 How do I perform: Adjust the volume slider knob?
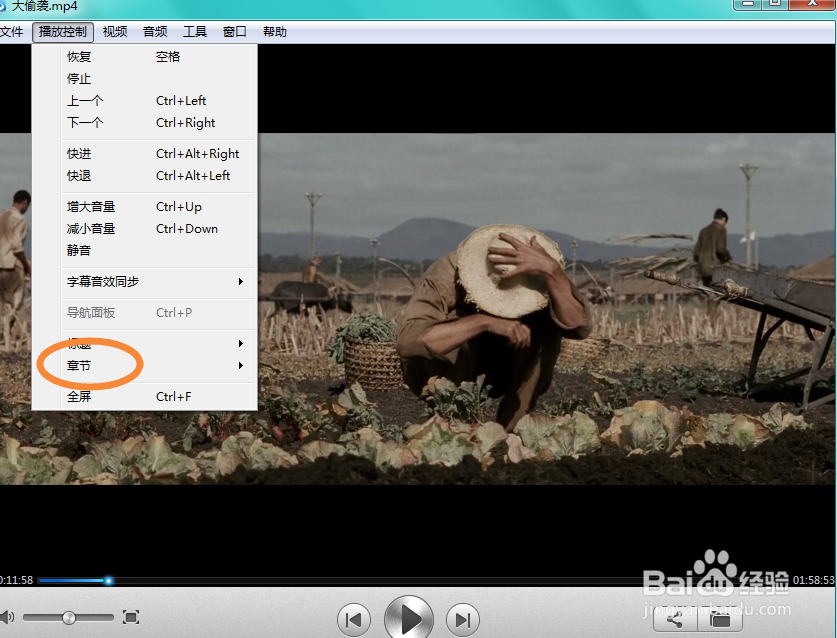pos(69,618)
